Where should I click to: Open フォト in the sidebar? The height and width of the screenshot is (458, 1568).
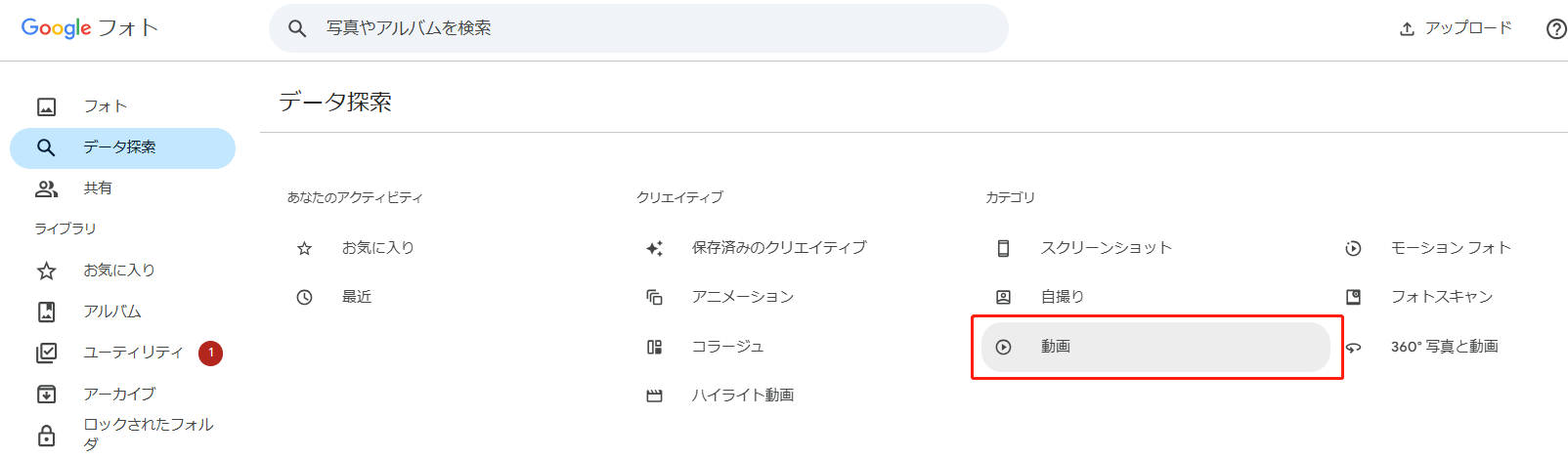105,106
